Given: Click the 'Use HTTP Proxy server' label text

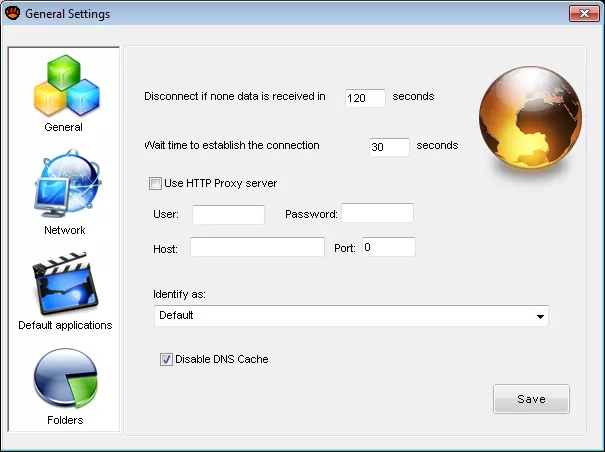Looking at the screenshot, I should coord(221,183).
